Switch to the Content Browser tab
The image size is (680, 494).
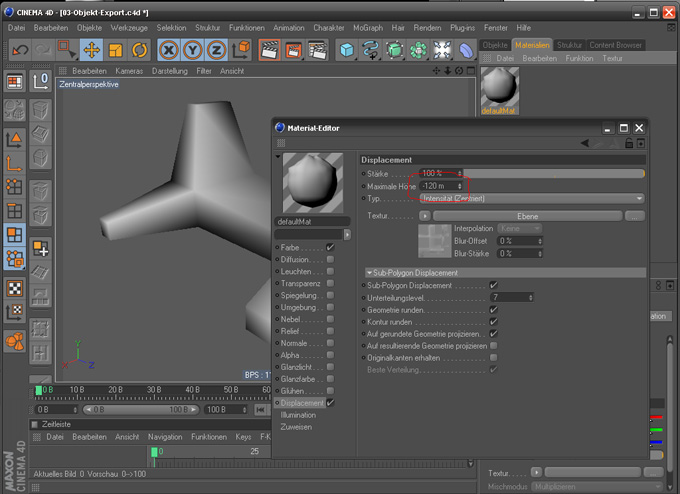point(617,45)
